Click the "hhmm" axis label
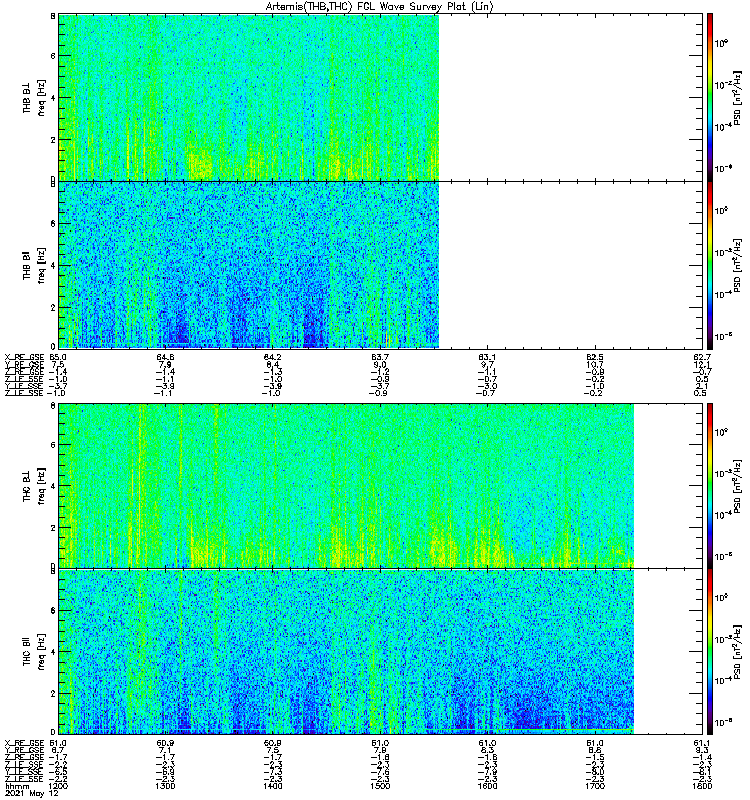Image resolution: width=750 pixels, height=800 pixels. 19,786
